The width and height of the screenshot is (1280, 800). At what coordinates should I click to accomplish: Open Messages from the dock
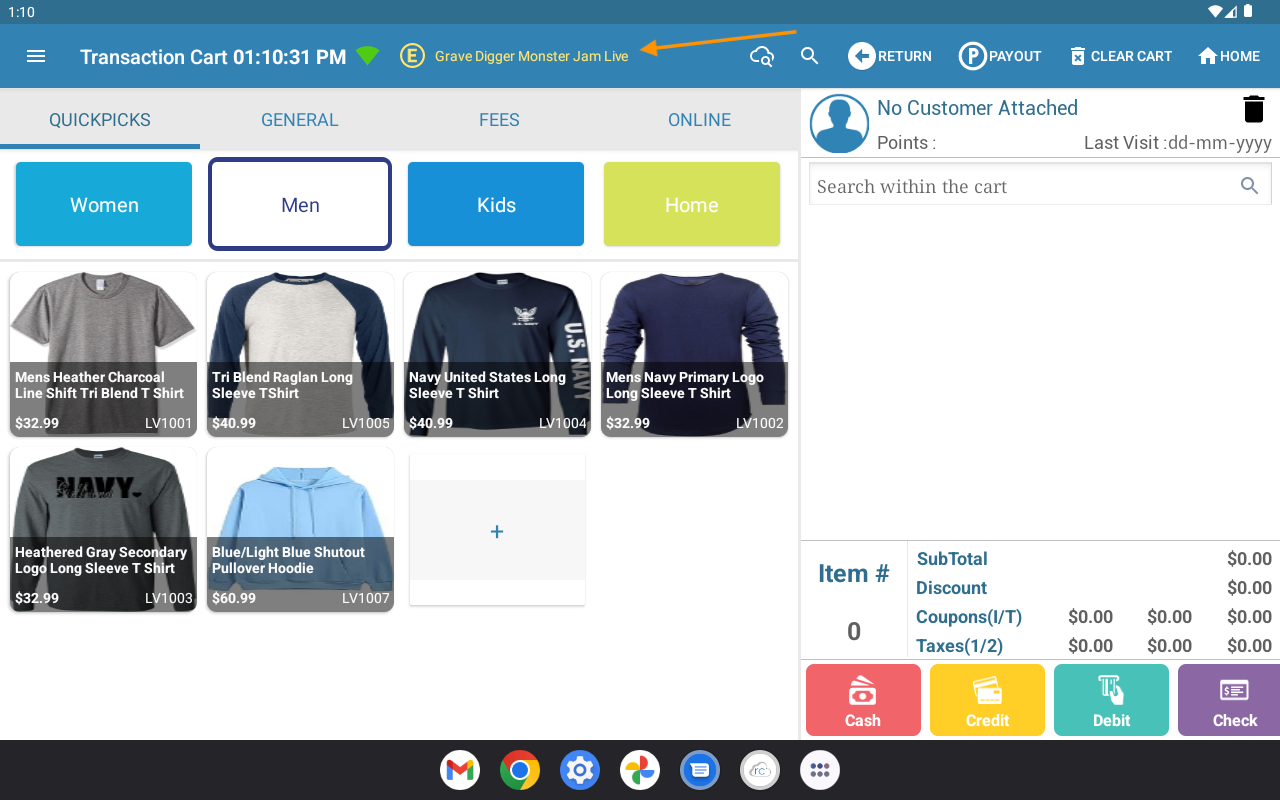tap(700, 770)
